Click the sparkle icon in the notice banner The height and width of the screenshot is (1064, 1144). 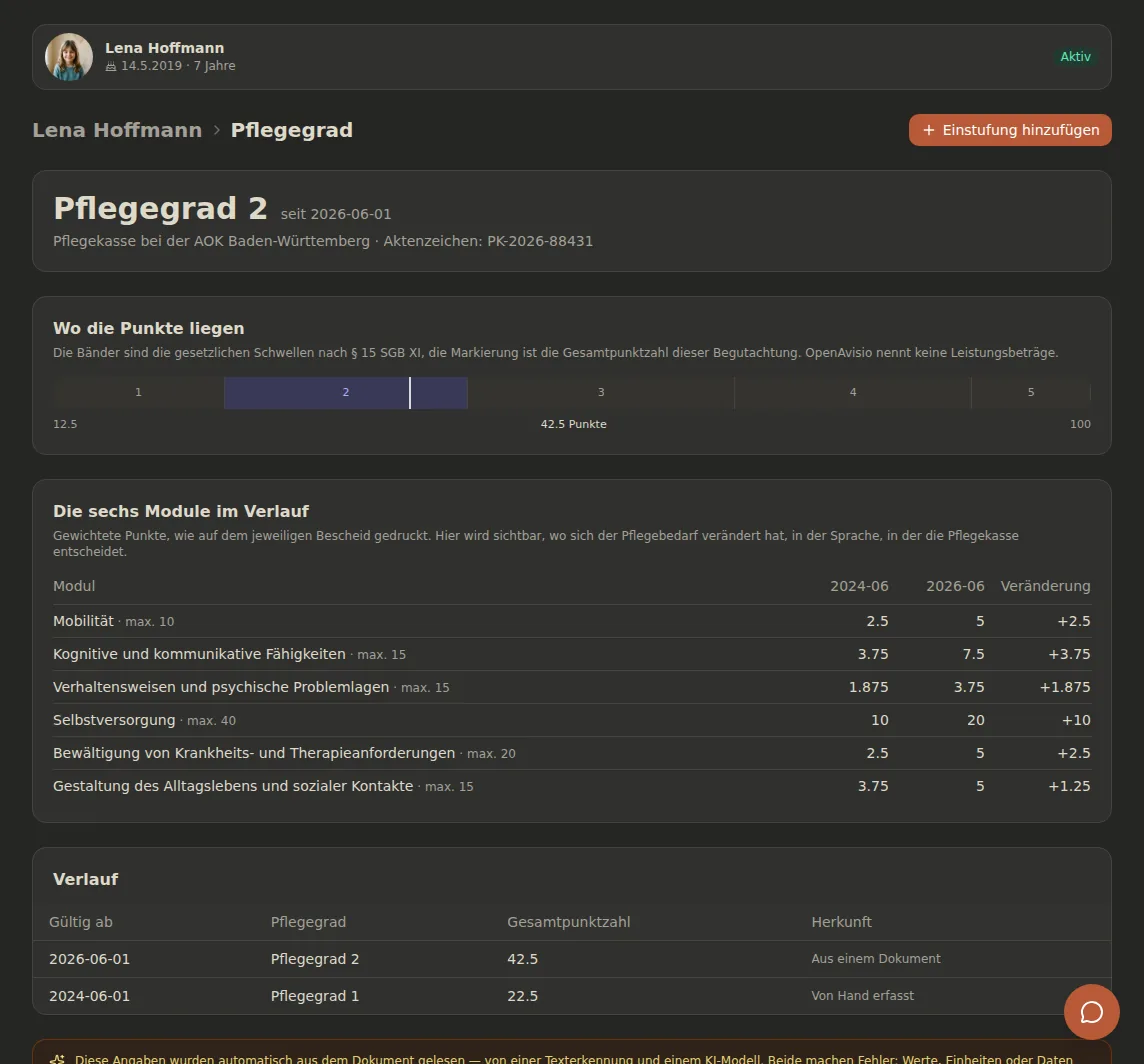click(57, 1059)
